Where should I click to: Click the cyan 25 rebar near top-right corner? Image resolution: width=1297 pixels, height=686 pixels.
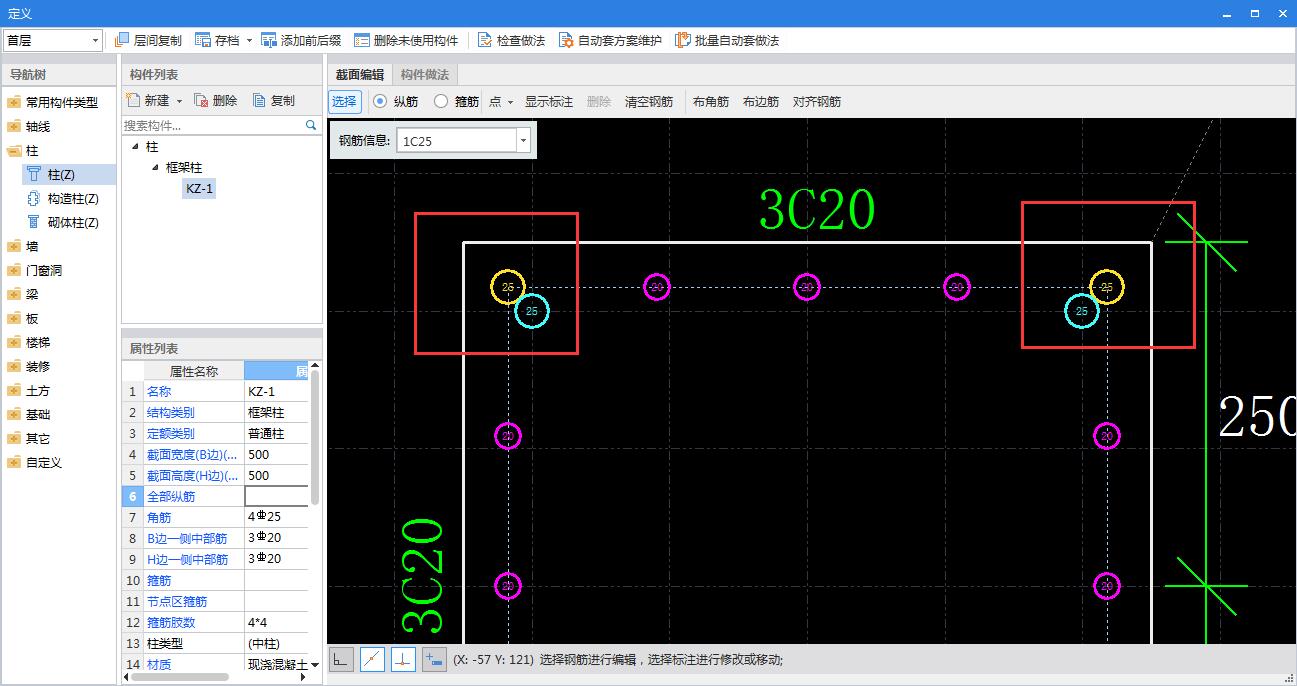tap(1081, 311)
